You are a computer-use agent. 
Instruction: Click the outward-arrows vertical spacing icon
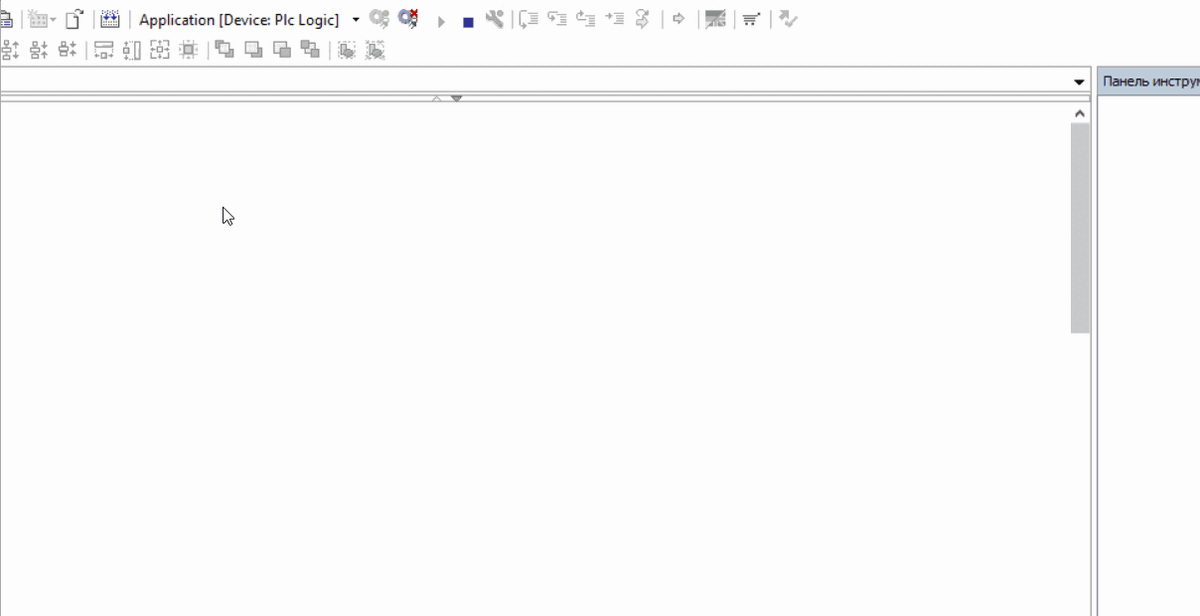[x=11, y=49]
